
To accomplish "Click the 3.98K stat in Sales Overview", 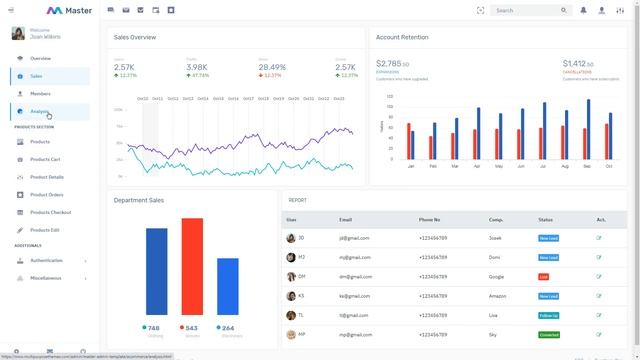I will [197, 67].
